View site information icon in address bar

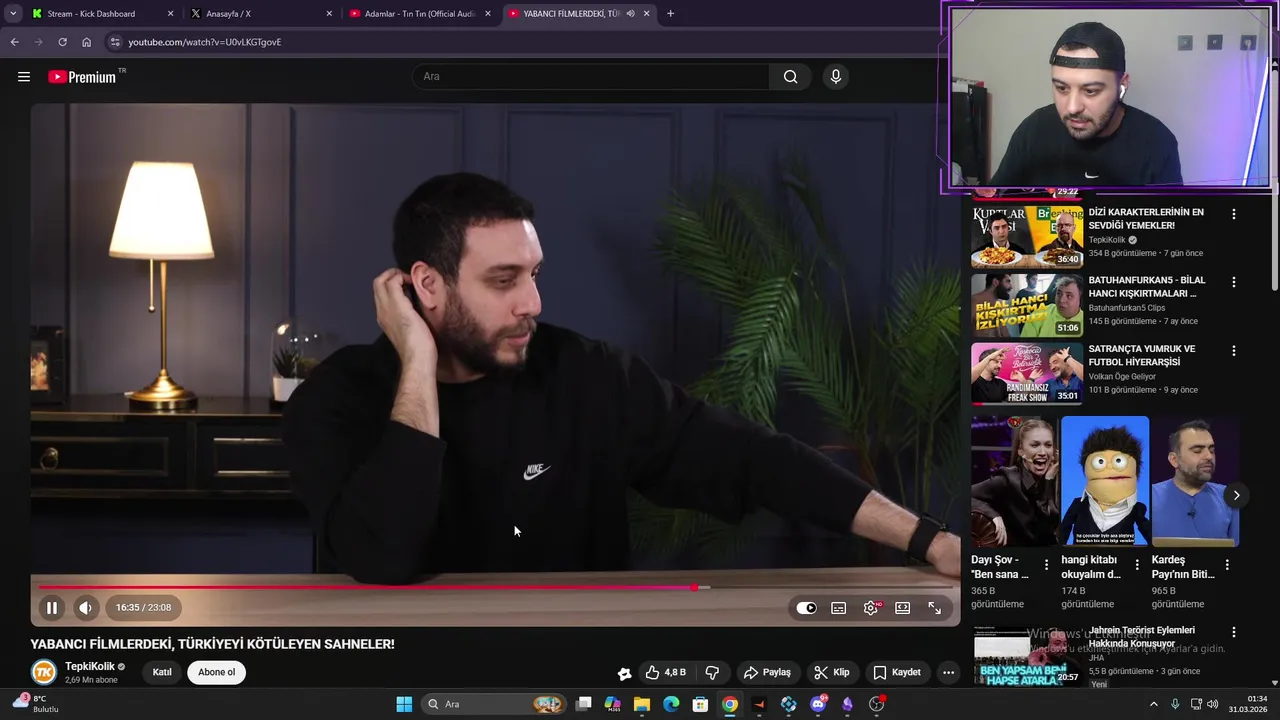[115, 42]
